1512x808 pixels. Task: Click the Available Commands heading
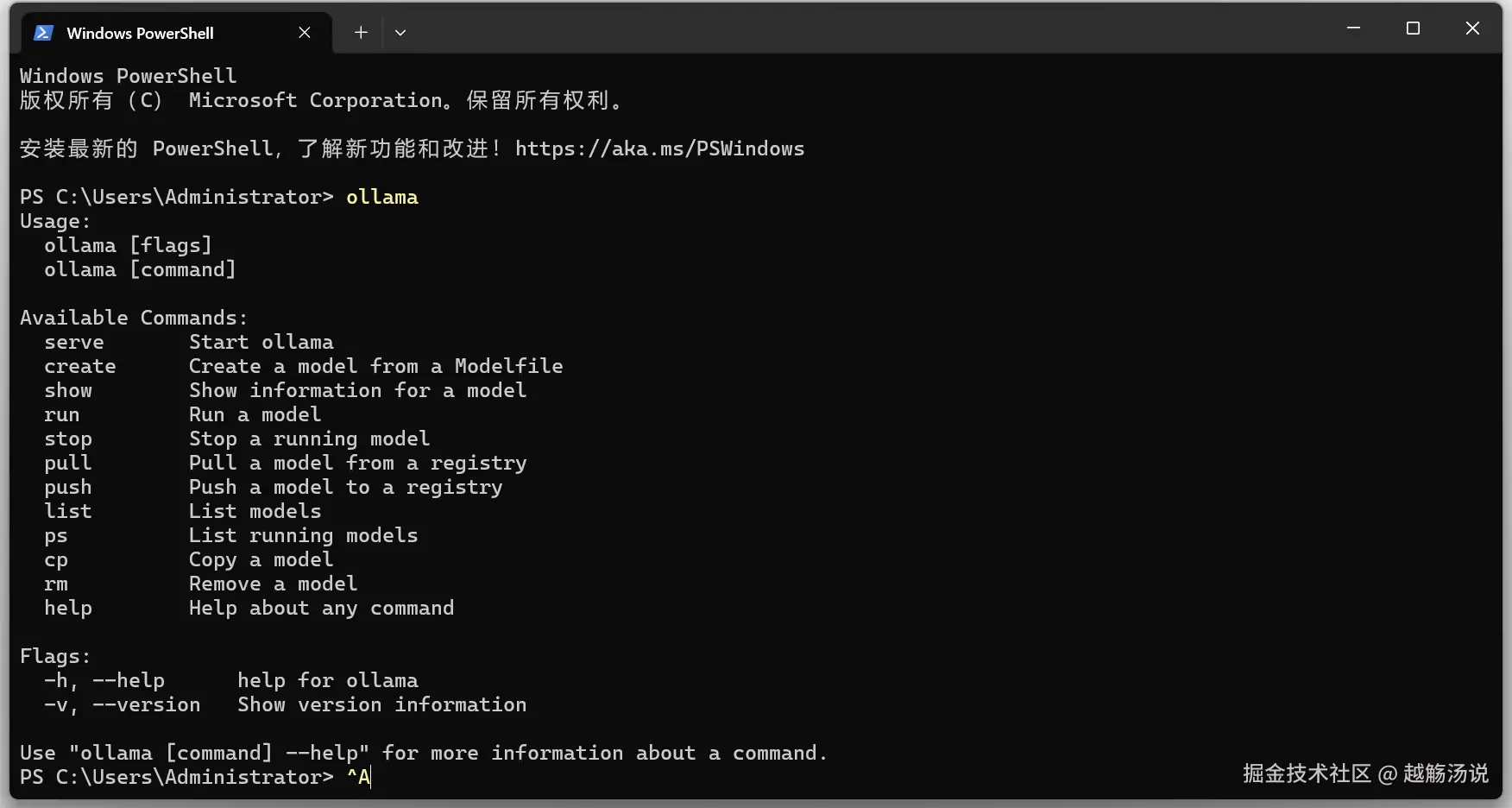pos(134,318)
